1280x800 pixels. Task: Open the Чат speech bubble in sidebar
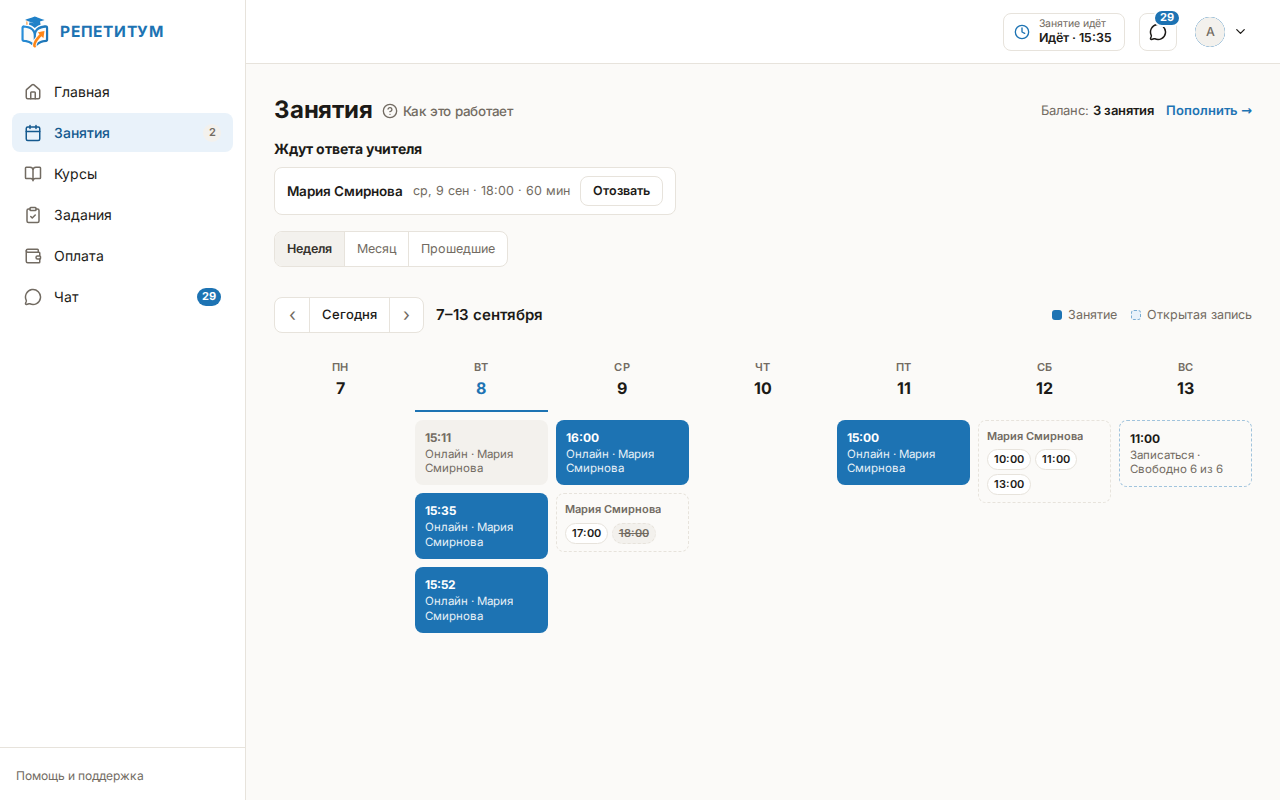(x=33, y=297)
